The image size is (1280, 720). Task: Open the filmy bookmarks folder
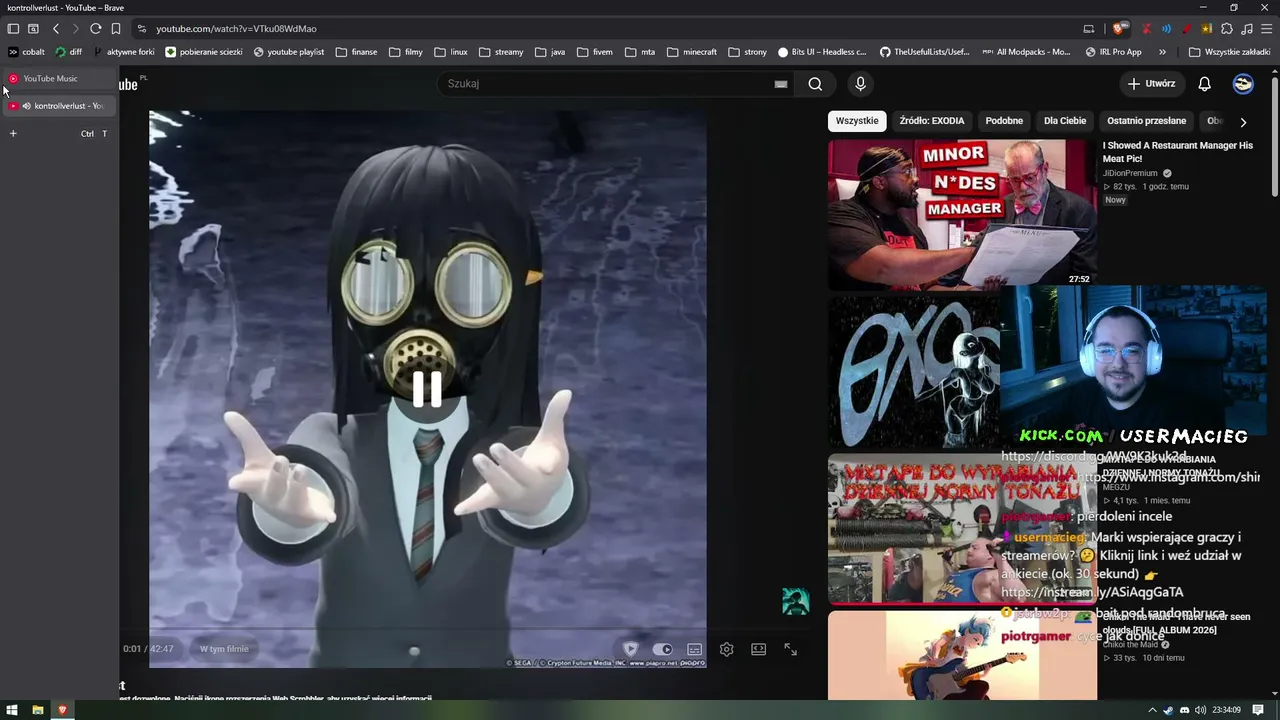pyautogui.click(x=406, y=52)
